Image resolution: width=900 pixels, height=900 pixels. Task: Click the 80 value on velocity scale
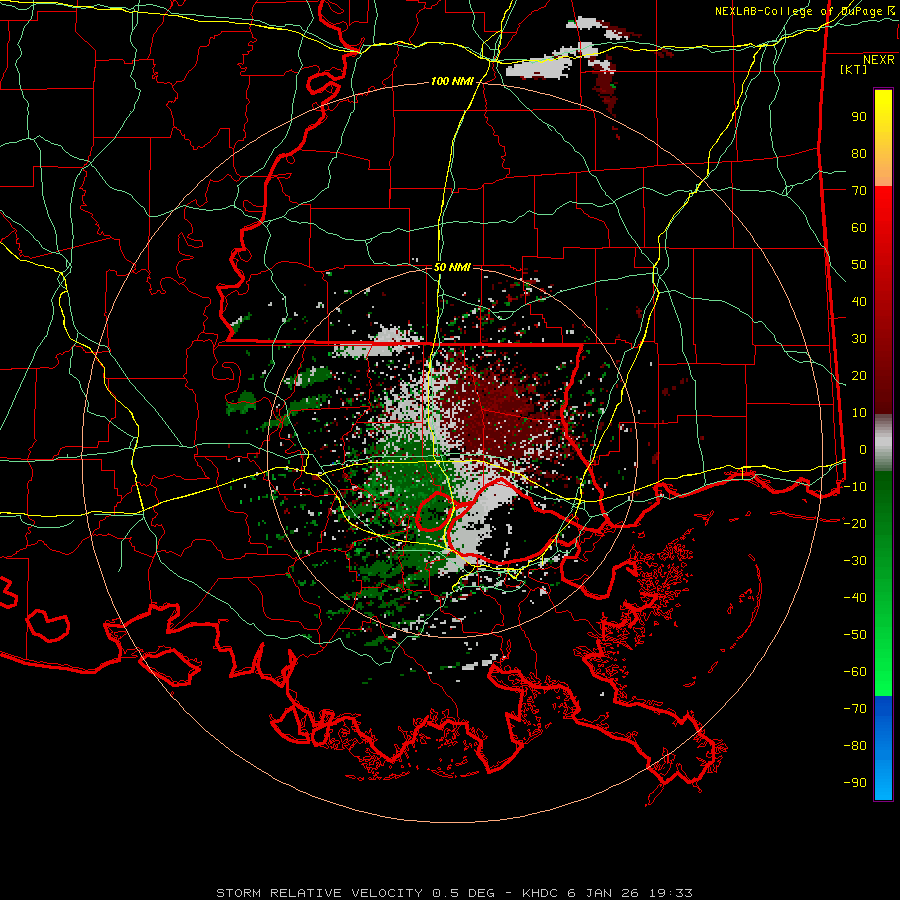pyautogui.click(x=859, y=154)
